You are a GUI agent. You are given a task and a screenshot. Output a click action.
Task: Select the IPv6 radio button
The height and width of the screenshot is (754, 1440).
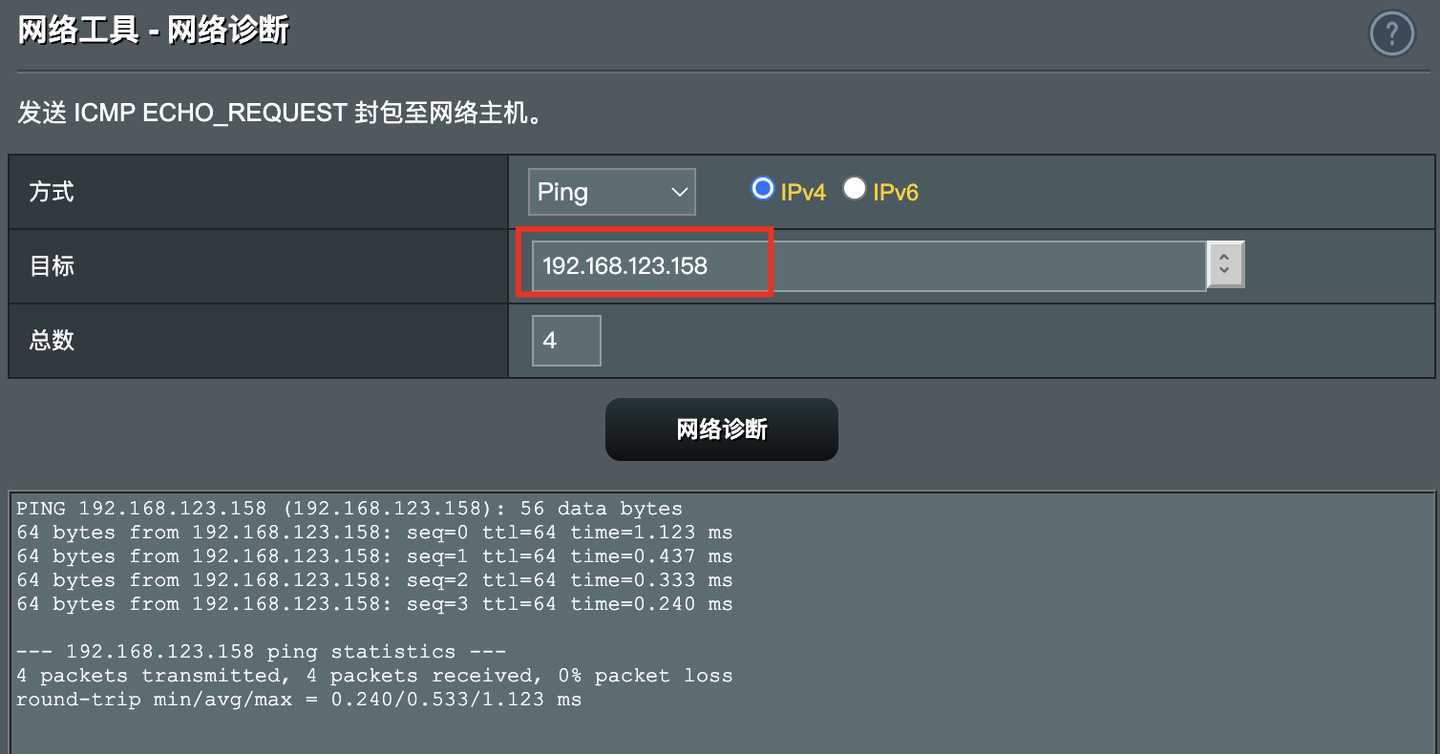pyautogui.click(x=853, y=188)
